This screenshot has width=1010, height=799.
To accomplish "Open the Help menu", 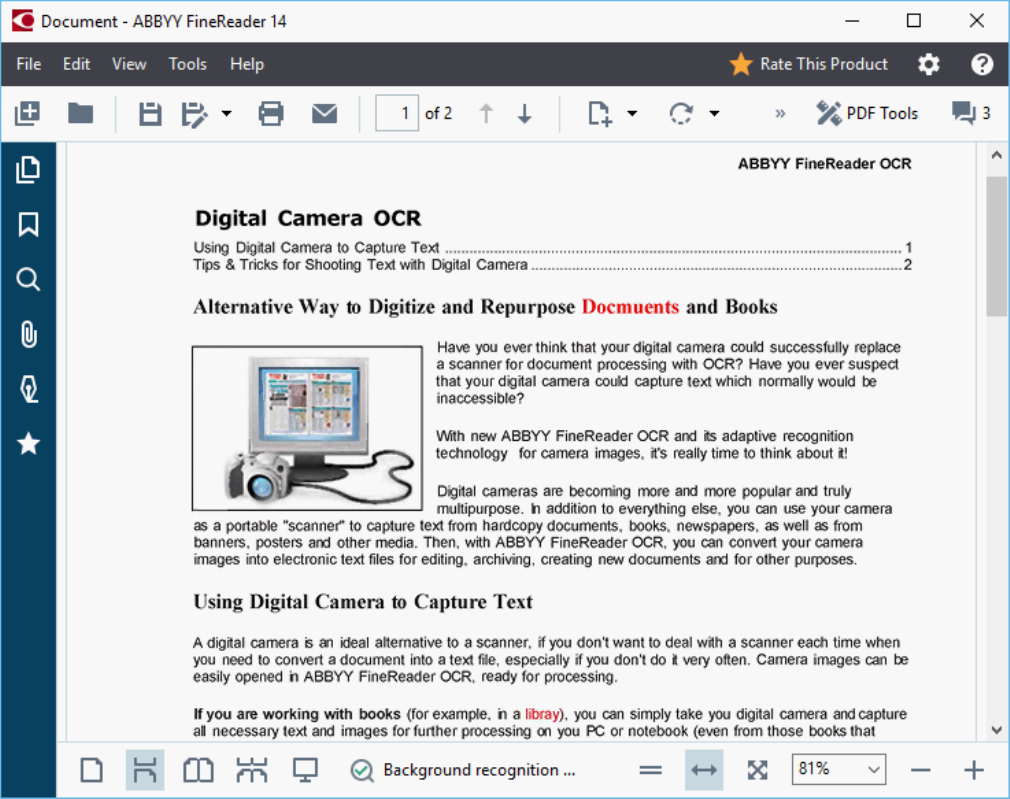I will click(247, 64).
